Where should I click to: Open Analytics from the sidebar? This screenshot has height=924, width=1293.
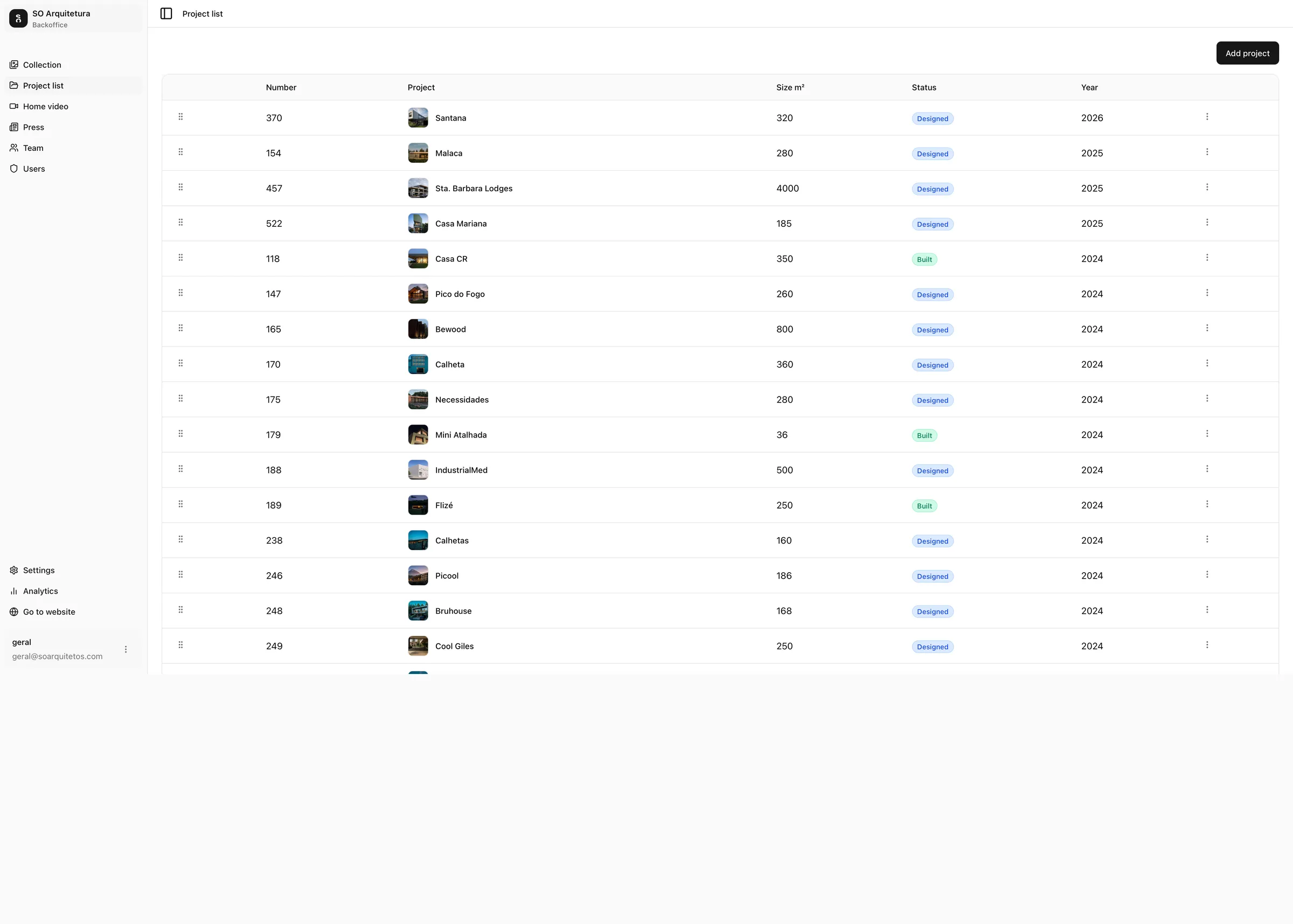(74, 591)
